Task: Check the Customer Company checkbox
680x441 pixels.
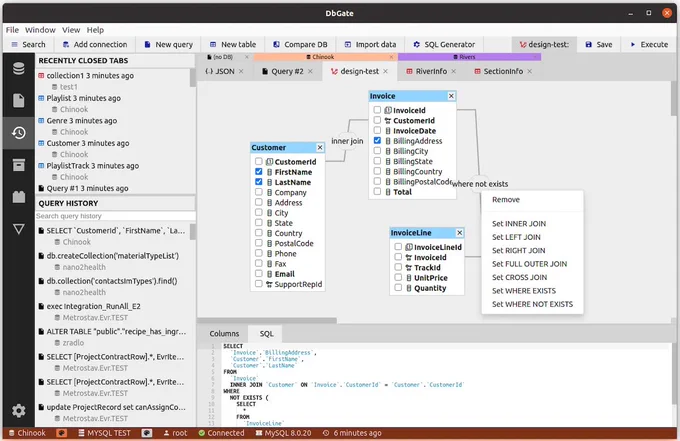Action: [x=258, y=192]
